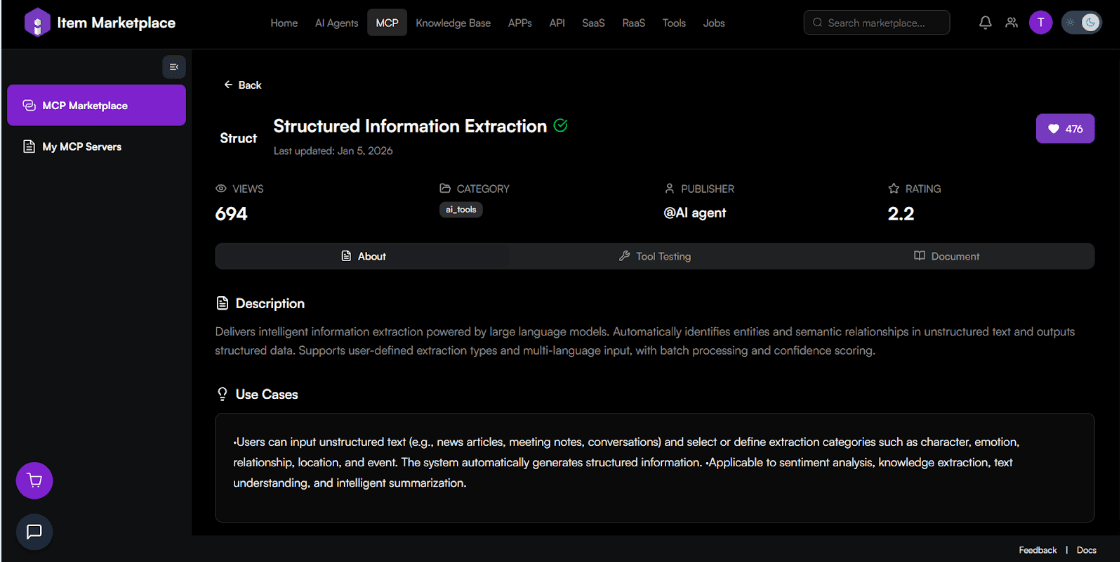Open the Knowledge Base menu item
Viewport: 1120px width, 562px height.
click(x=453, y=23)
